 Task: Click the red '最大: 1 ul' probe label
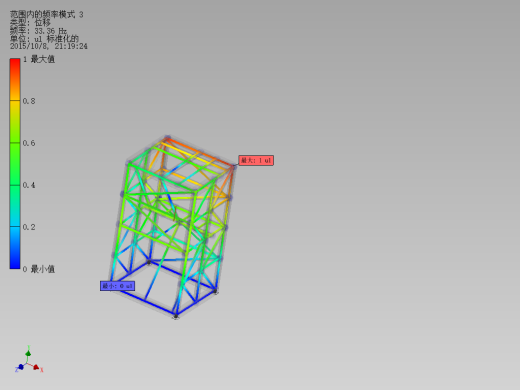[x=256, y=160]
